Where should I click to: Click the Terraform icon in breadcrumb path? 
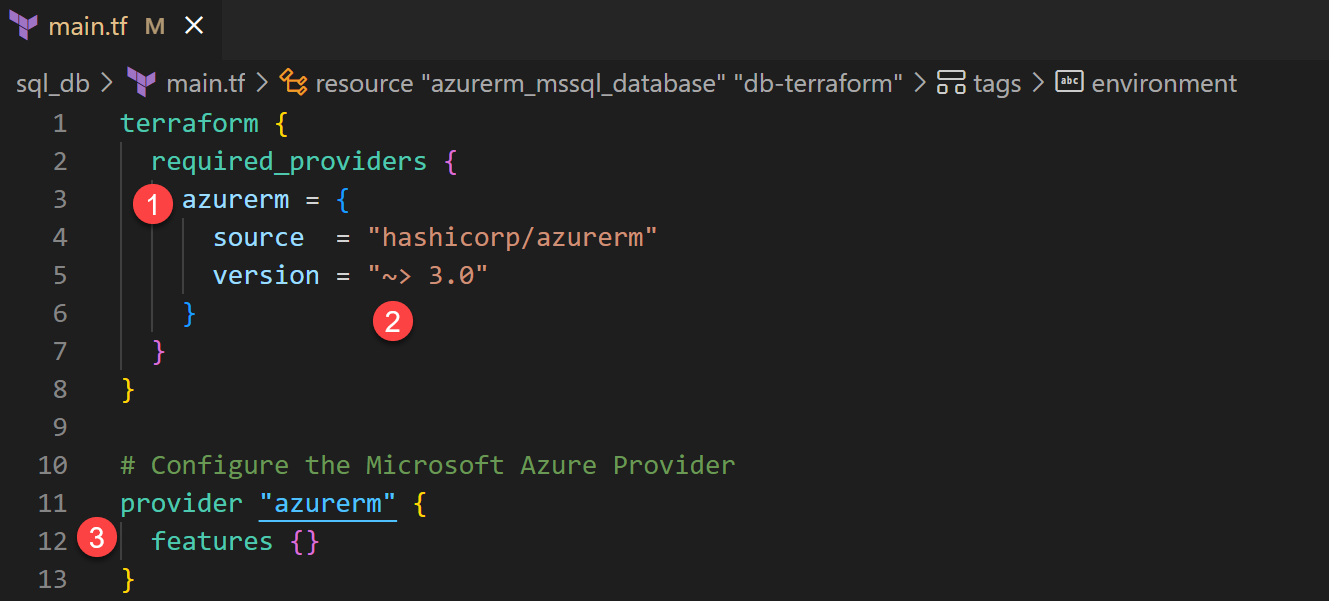(143, 83)
